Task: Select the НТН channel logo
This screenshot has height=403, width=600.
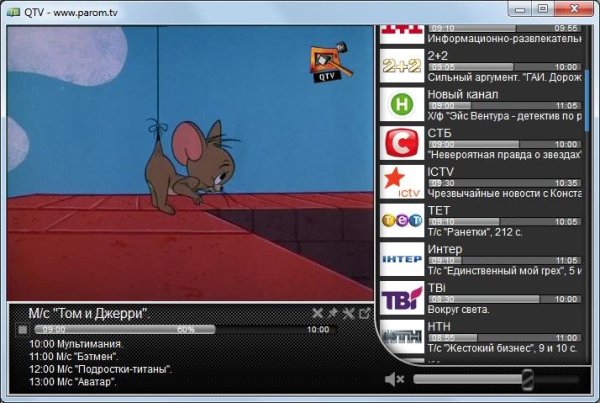Action: point(402,336)
